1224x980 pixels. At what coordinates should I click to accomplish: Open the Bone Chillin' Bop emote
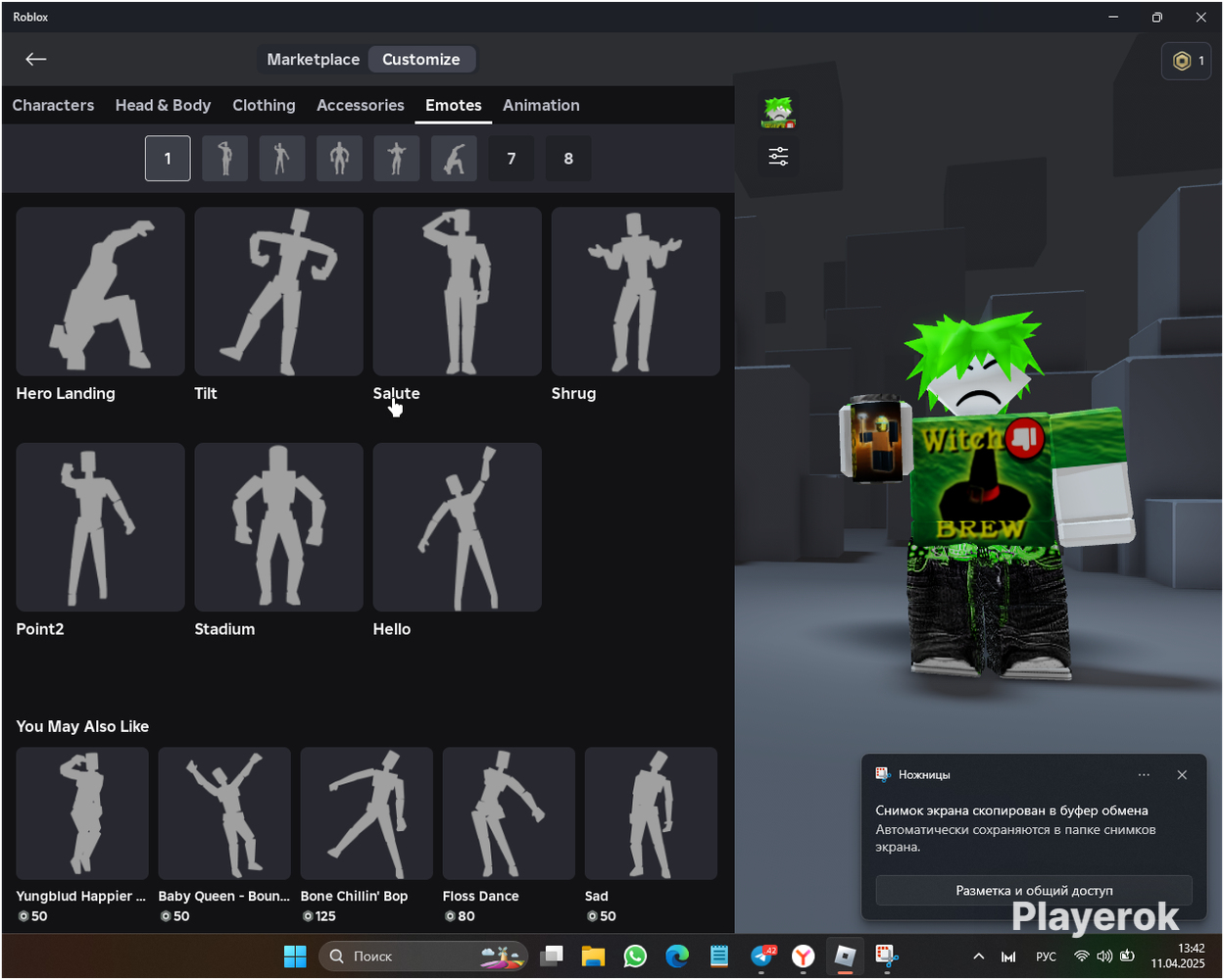pos(367,813)
